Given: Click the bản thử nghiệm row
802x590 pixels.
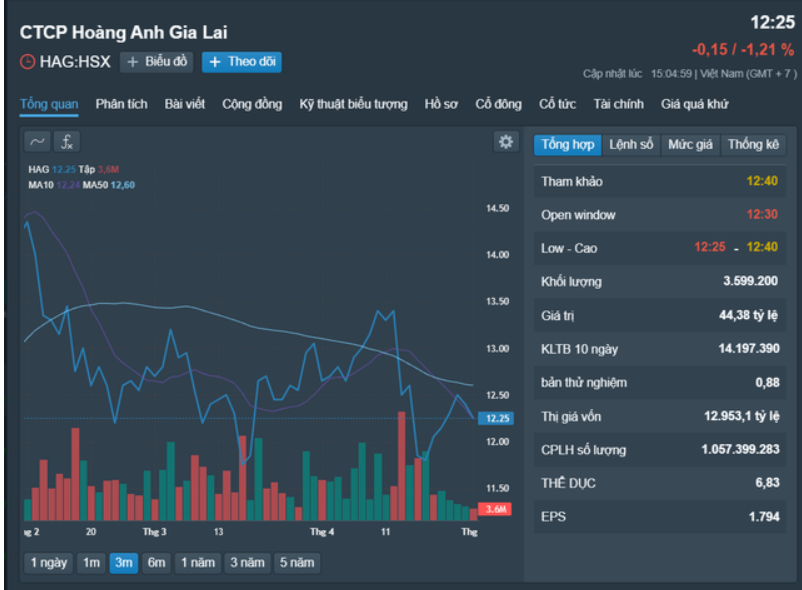Looking at the screenshot, I should 660,382.
